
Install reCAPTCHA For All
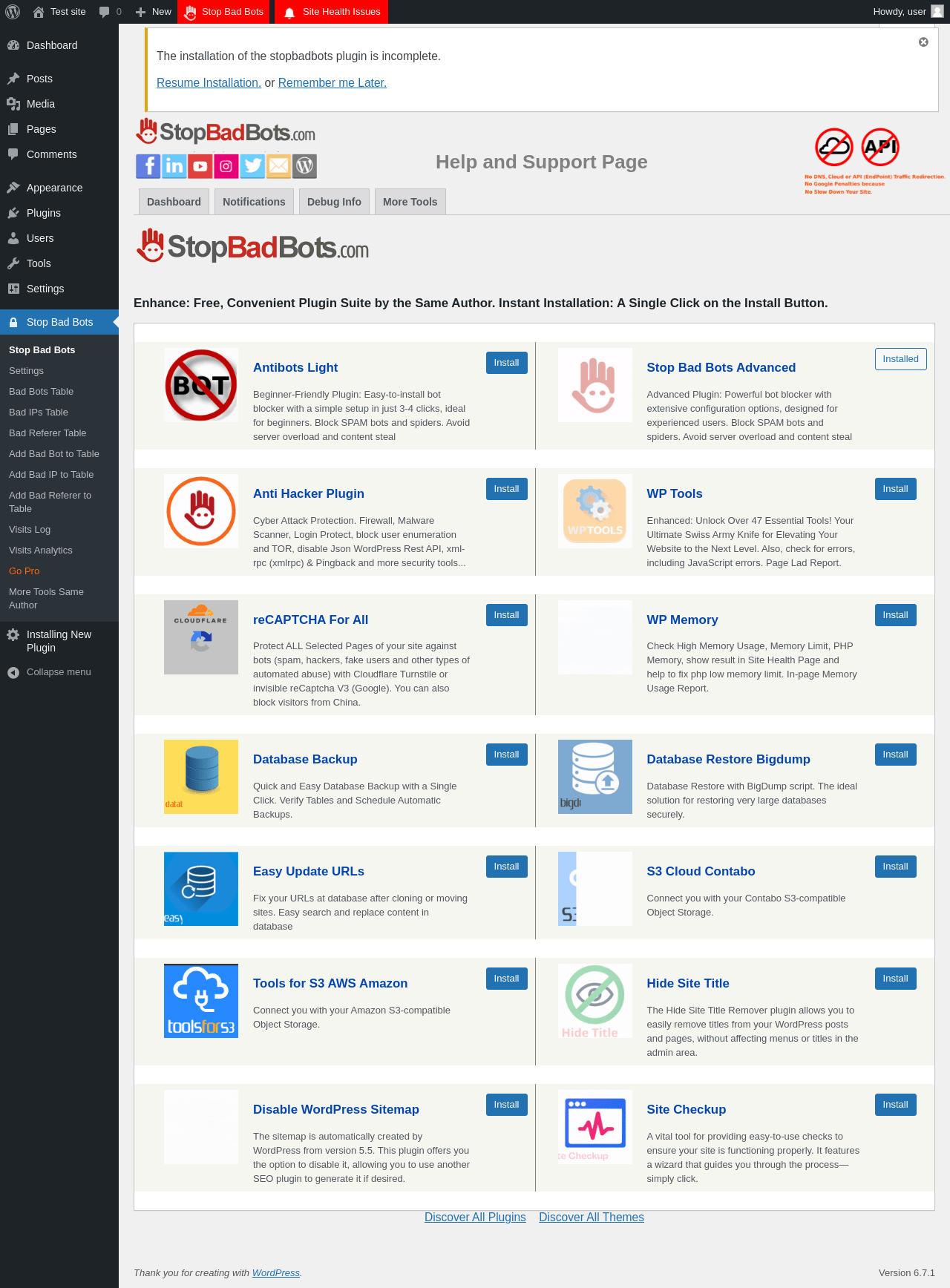pos(507,615)
